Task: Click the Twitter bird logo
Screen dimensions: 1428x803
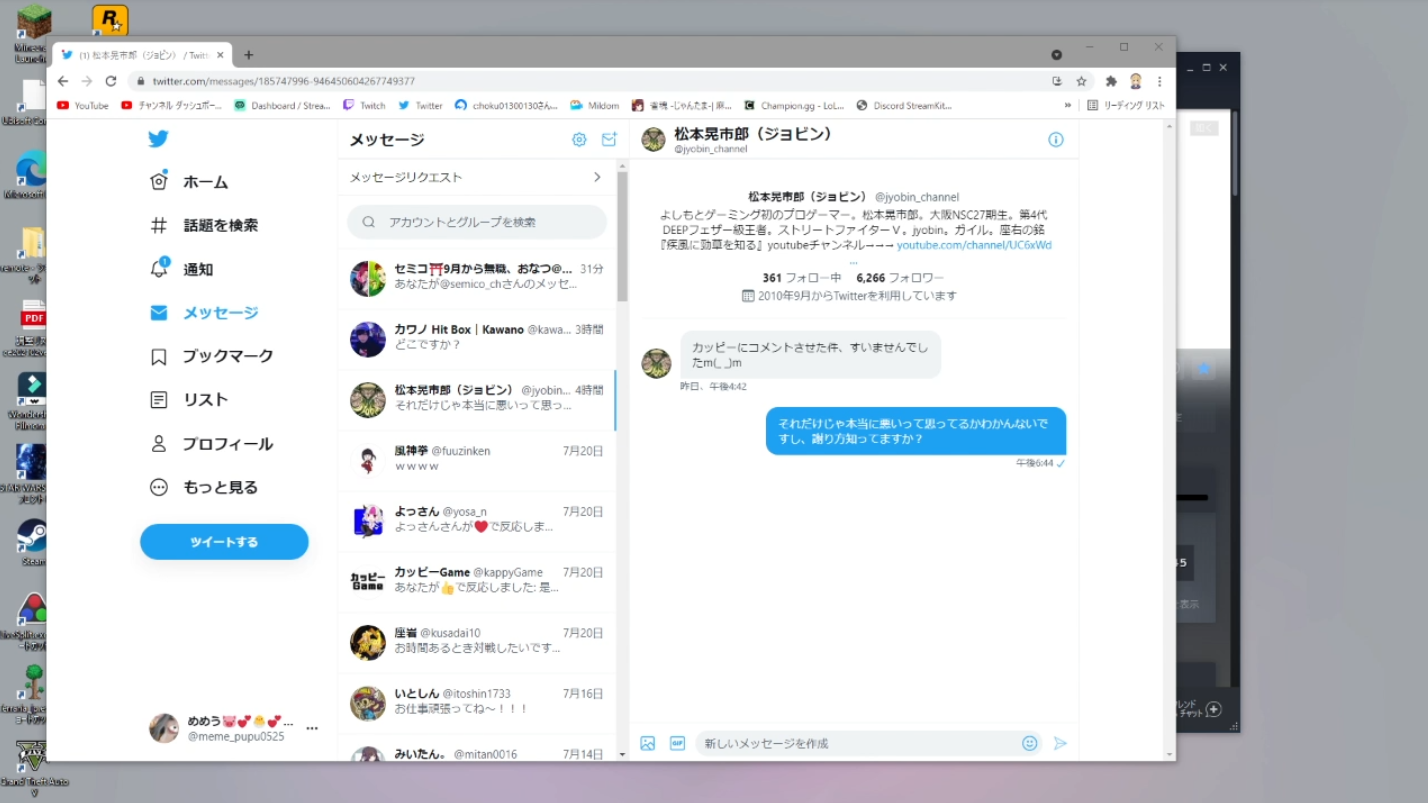Action: [158, 139]
